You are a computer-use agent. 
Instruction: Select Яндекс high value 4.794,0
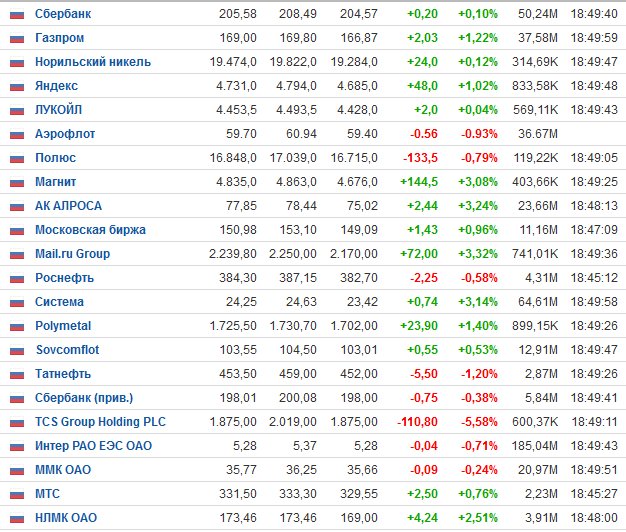click(296, 86)
